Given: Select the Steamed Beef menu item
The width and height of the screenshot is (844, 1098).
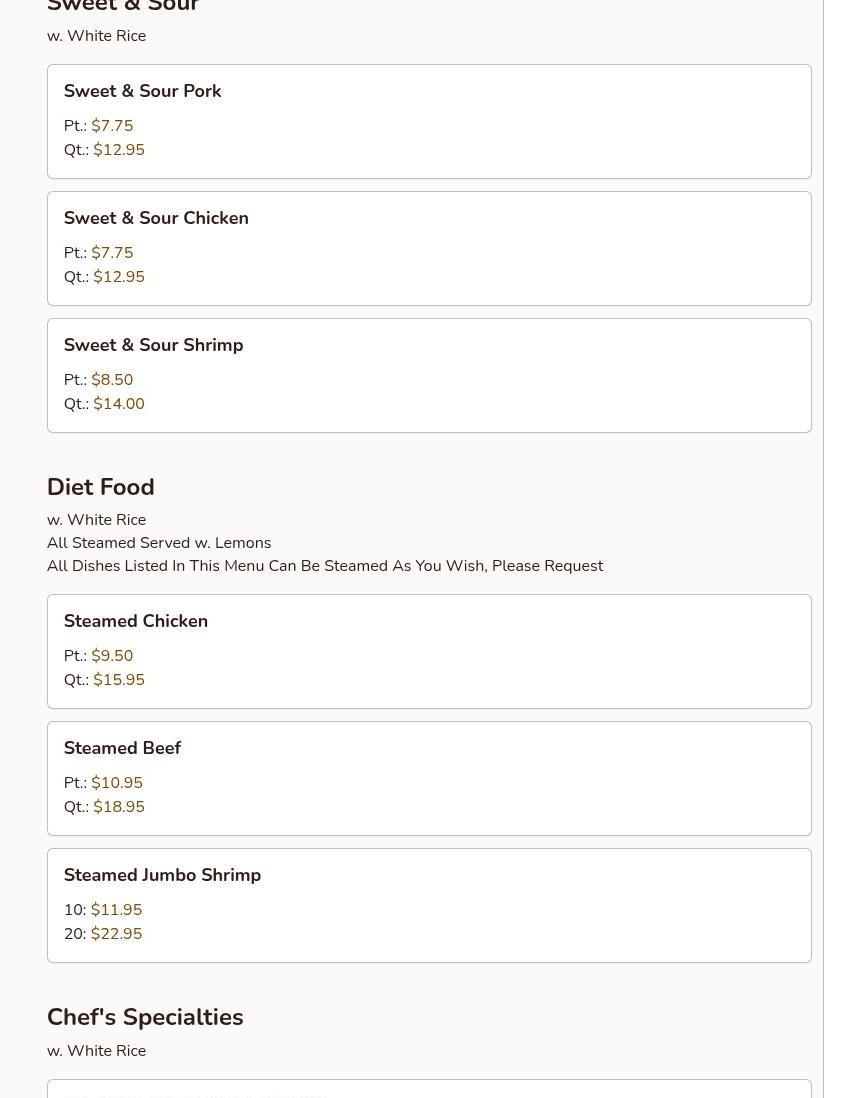Looking at the screenshot, I should tap(122, 748).
